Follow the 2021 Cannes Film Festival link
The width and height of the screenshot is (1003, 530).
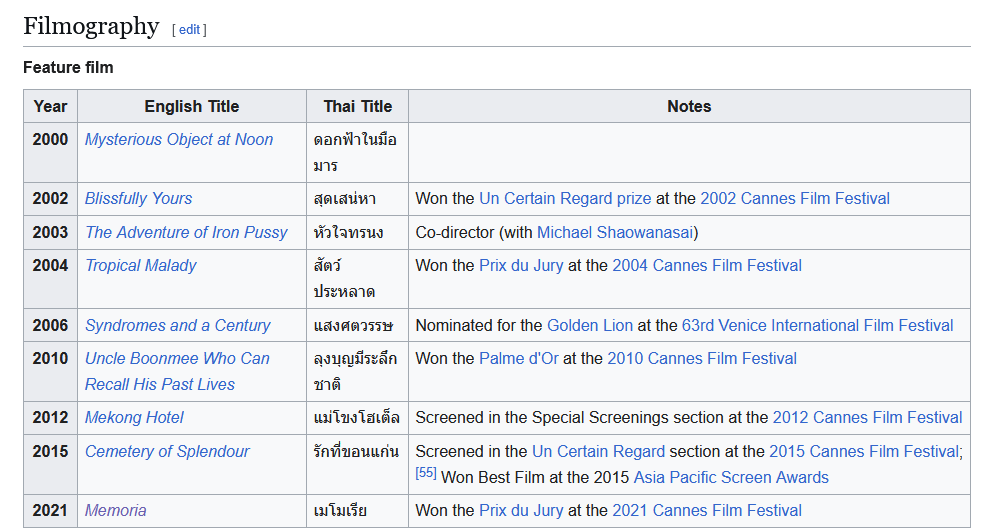point(707,510)
